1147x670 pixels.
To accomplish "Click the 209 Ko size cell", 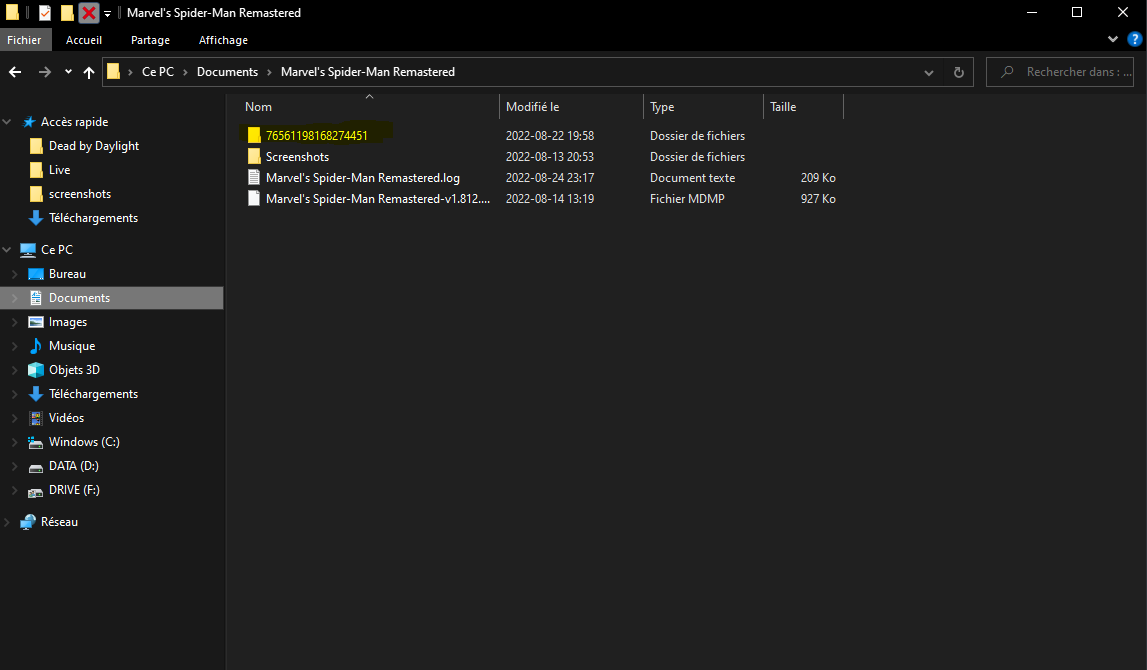I will (818, 178).
